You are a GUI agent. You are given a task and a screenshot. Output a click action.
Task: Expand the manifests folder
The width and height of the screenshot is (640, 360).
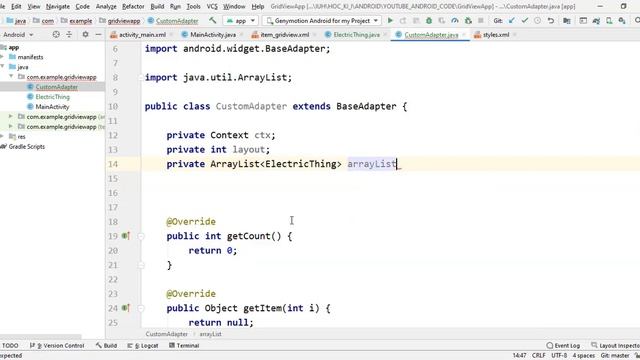2,57
